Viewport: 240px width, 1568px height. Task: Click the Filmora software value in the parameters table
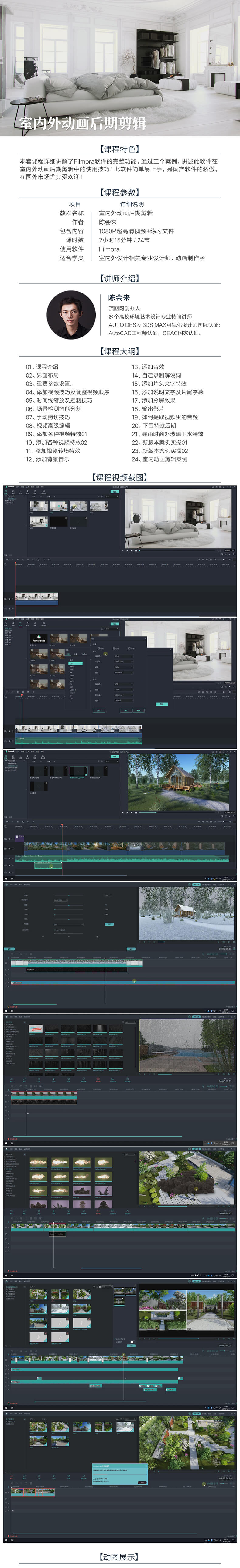[110, 249]
